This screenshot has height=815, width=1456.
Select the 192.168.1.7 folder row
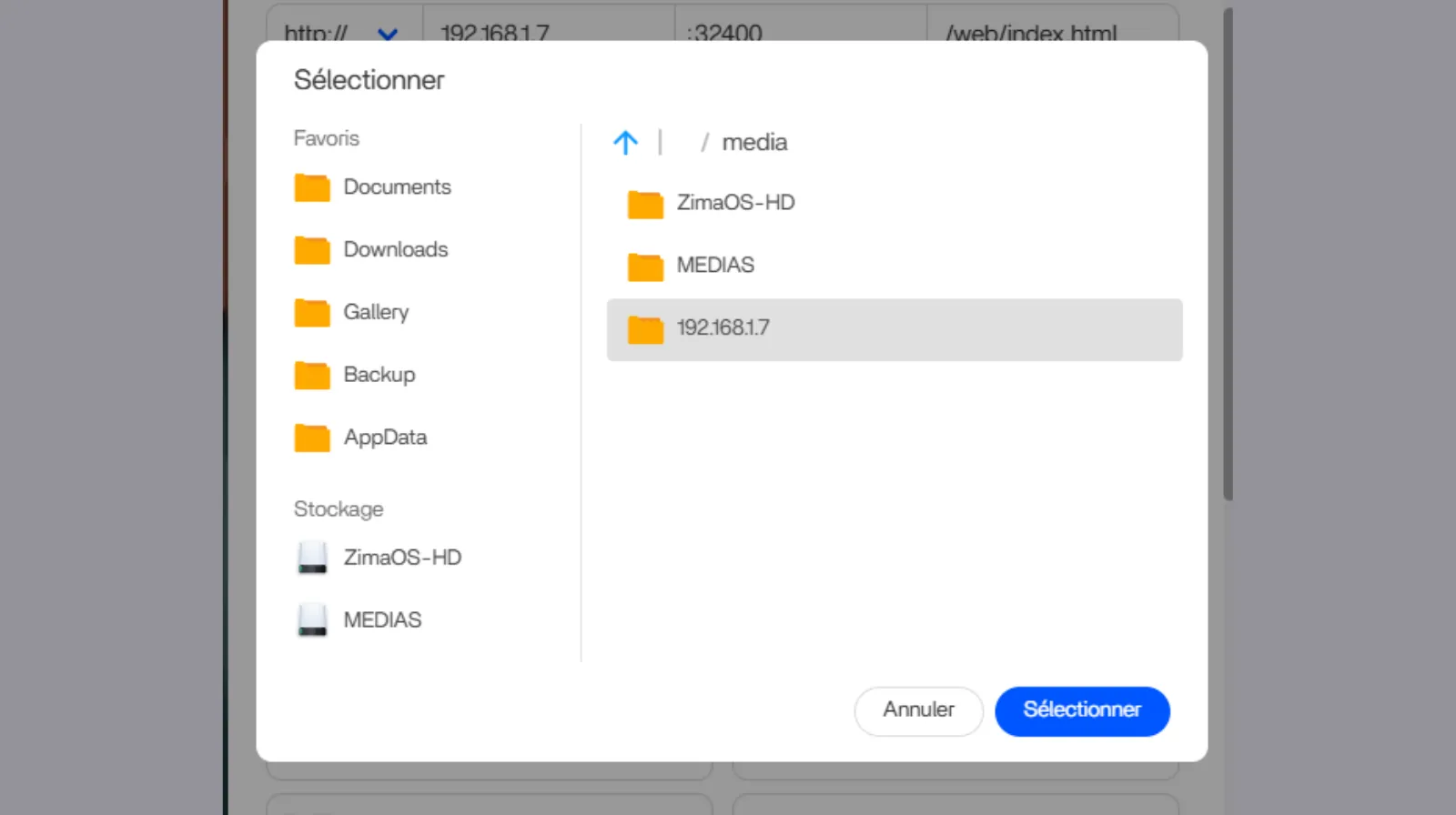click(894, 329)
